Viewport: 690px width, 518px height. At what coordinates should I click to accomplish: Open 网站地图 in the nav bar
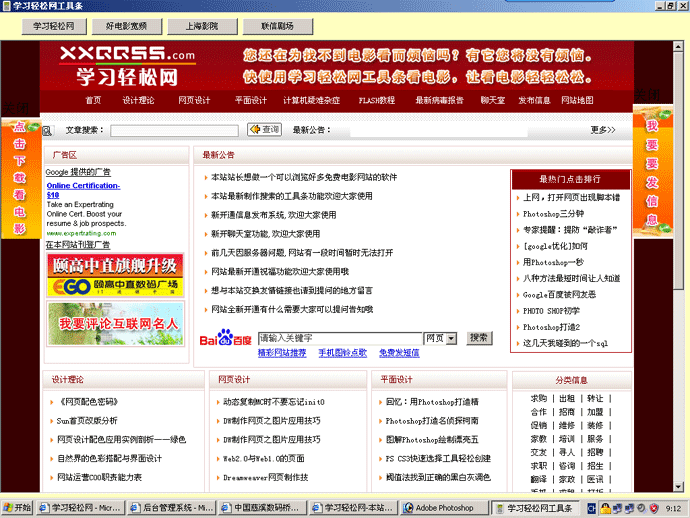pos(577,100)
